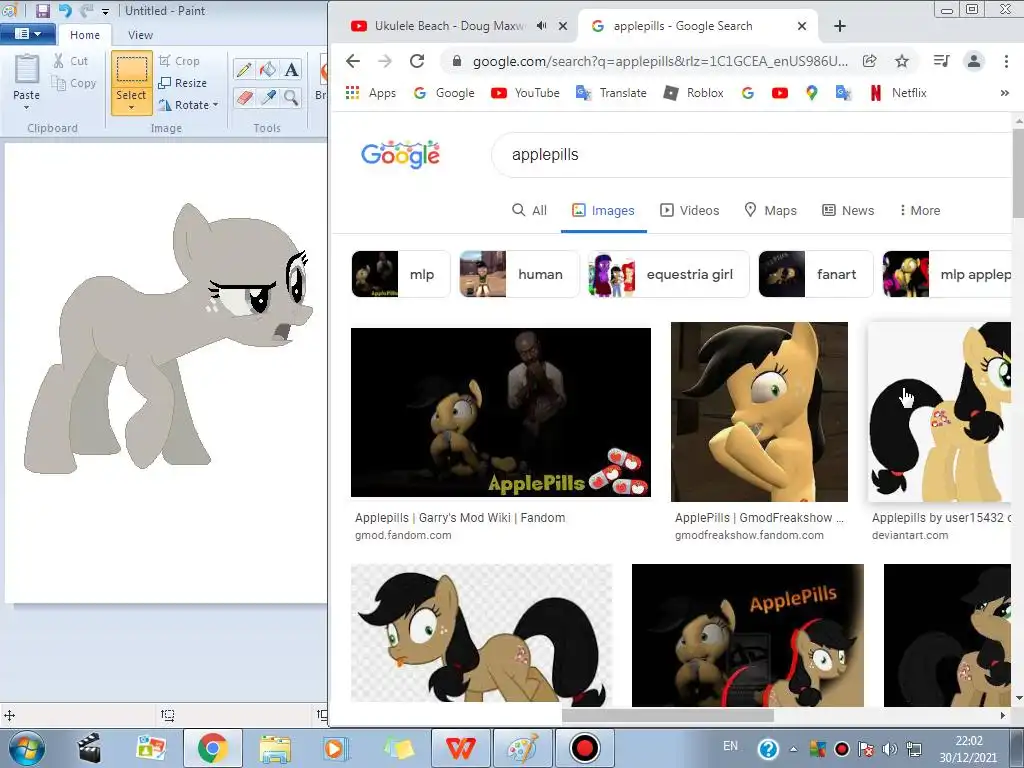This screenshot has width=1024, height=768.
Task: Click the Crop button in Paint
Action: 179,61
